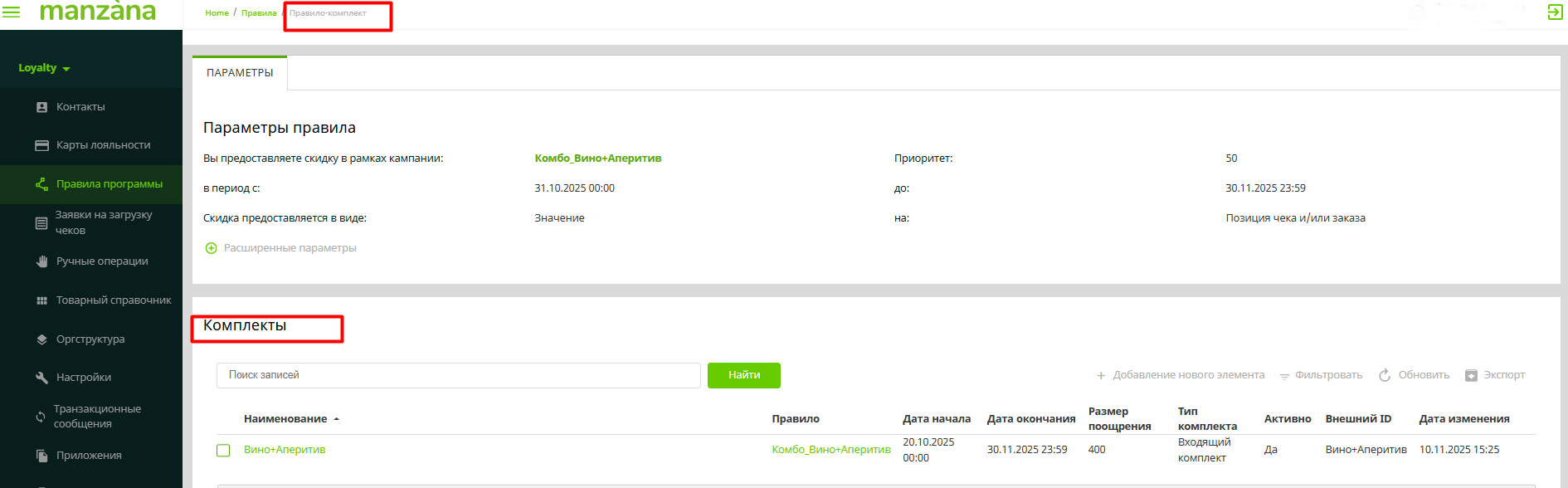Viewport: 1568px width, 488px height.
Task: Sort by Наименование column header
Action: click(x=285, y=419)
